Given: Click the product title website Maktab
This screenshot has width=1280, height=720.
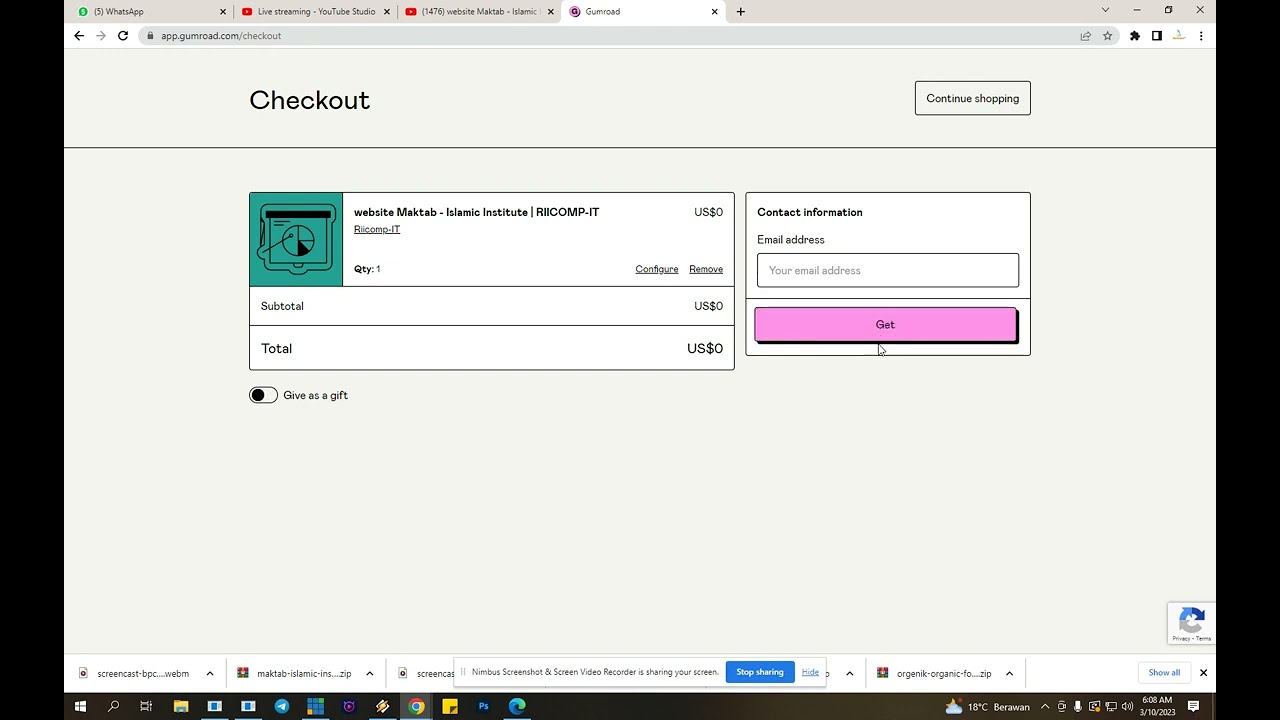Looking at the screenshot, I should (476, 212).
